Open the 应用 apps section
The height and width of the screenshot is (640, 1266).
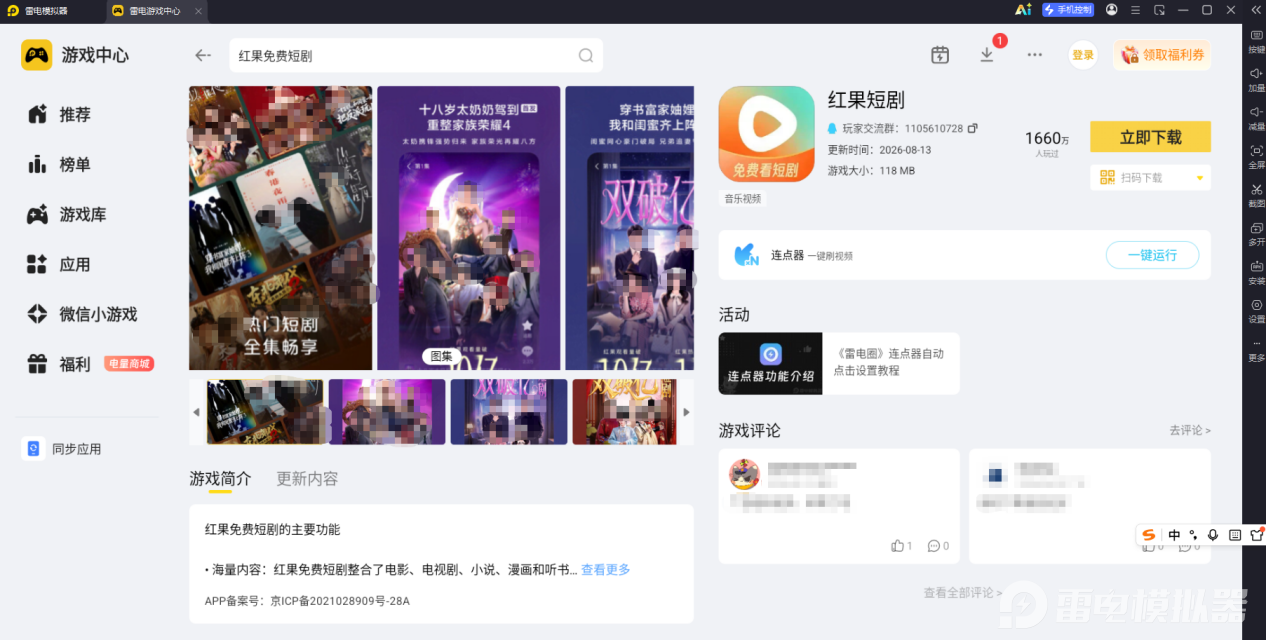click(x=59, y=265)
